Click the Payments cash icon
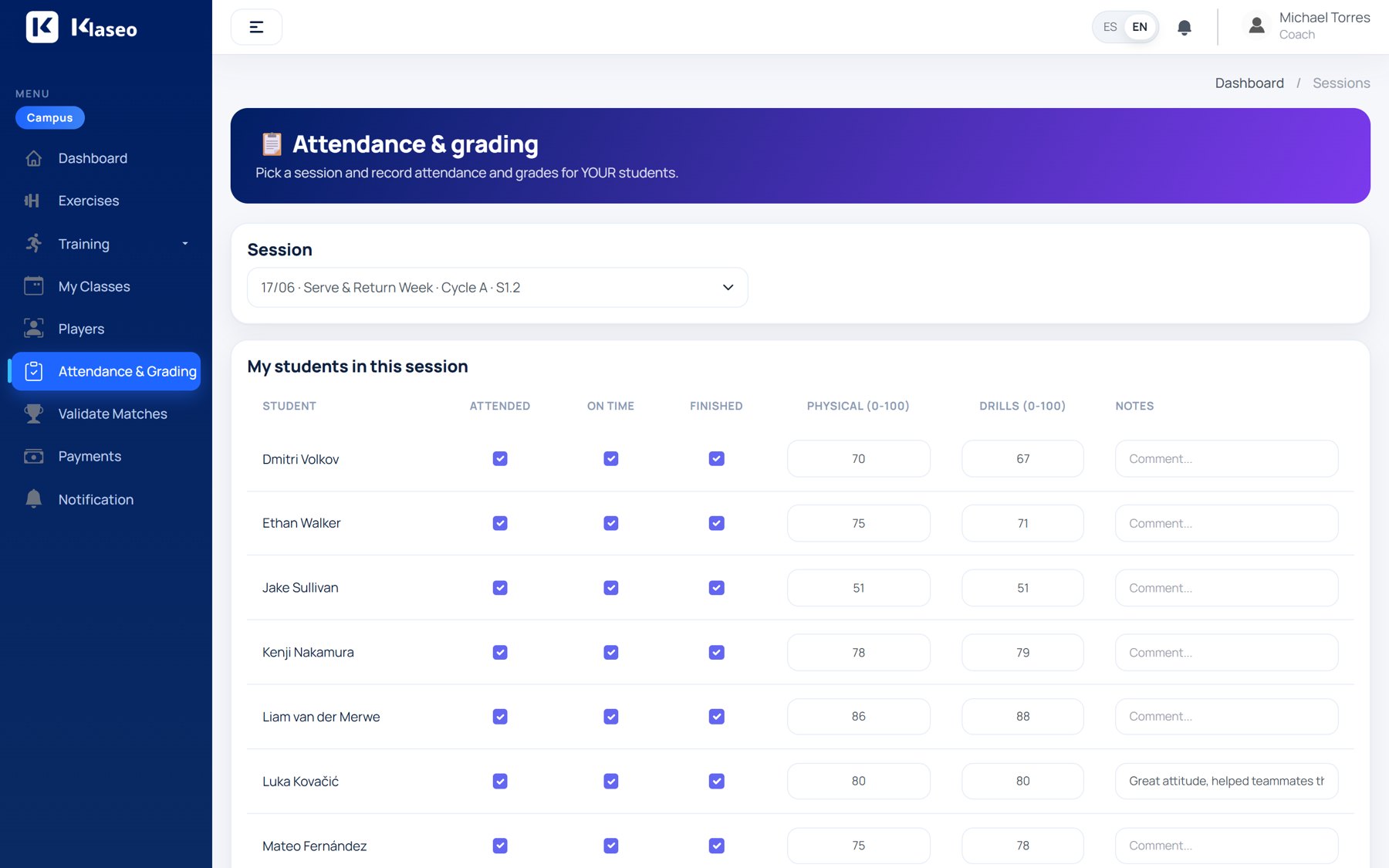1389x868 pixels. click(x=33, y=456)
